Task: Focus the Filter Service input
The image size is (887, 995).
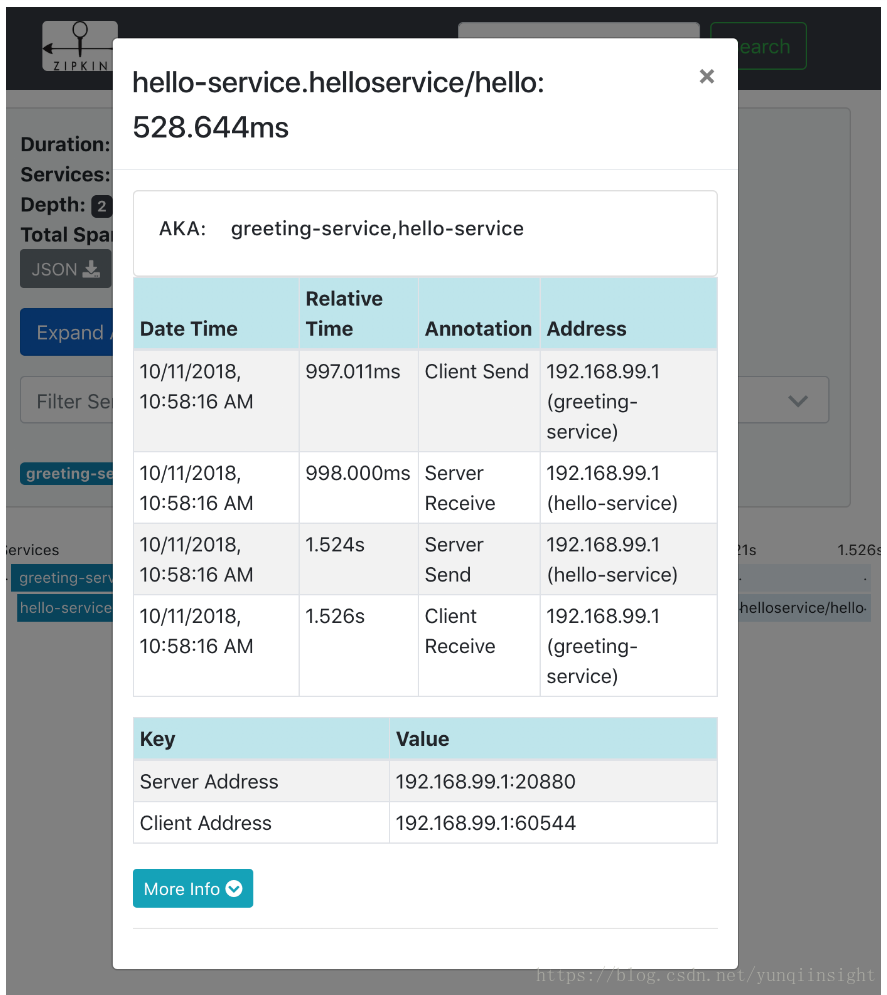Action: pyautogui.click(x=67, y=400)
